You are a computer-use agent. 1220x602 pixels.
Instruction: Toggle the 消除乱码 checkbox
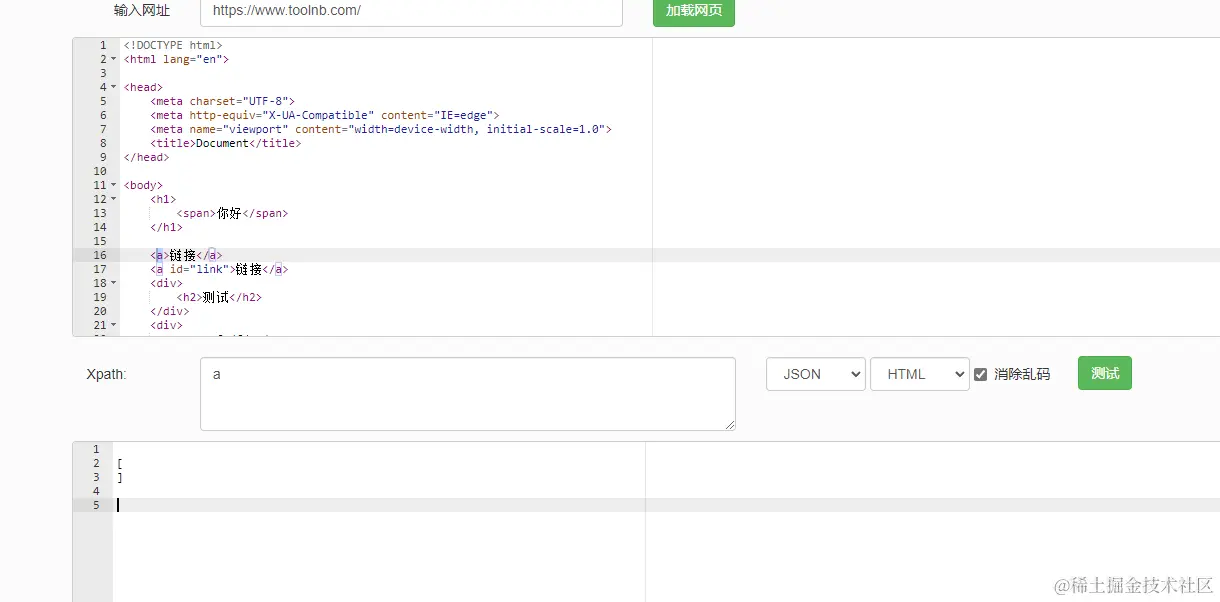pos(980,374)
